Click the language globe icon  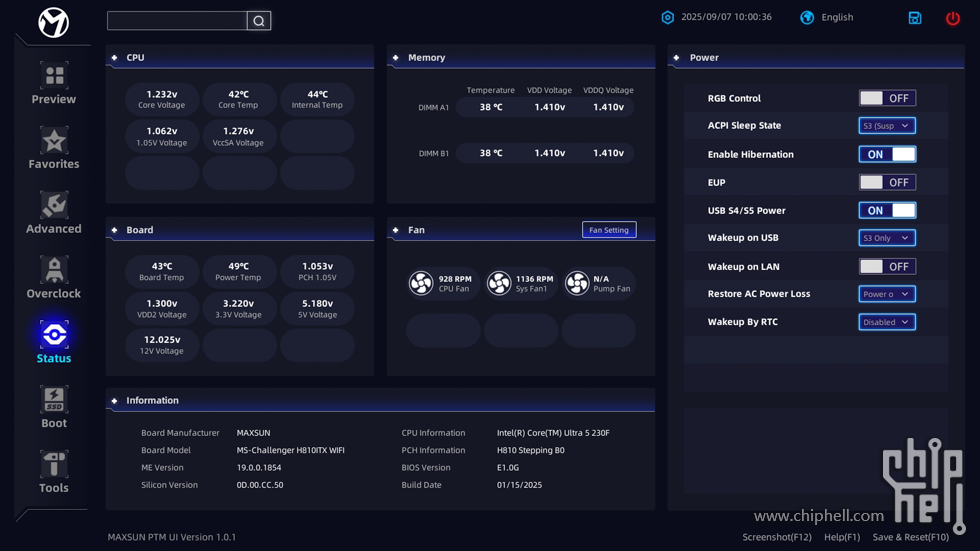[807, 17]
